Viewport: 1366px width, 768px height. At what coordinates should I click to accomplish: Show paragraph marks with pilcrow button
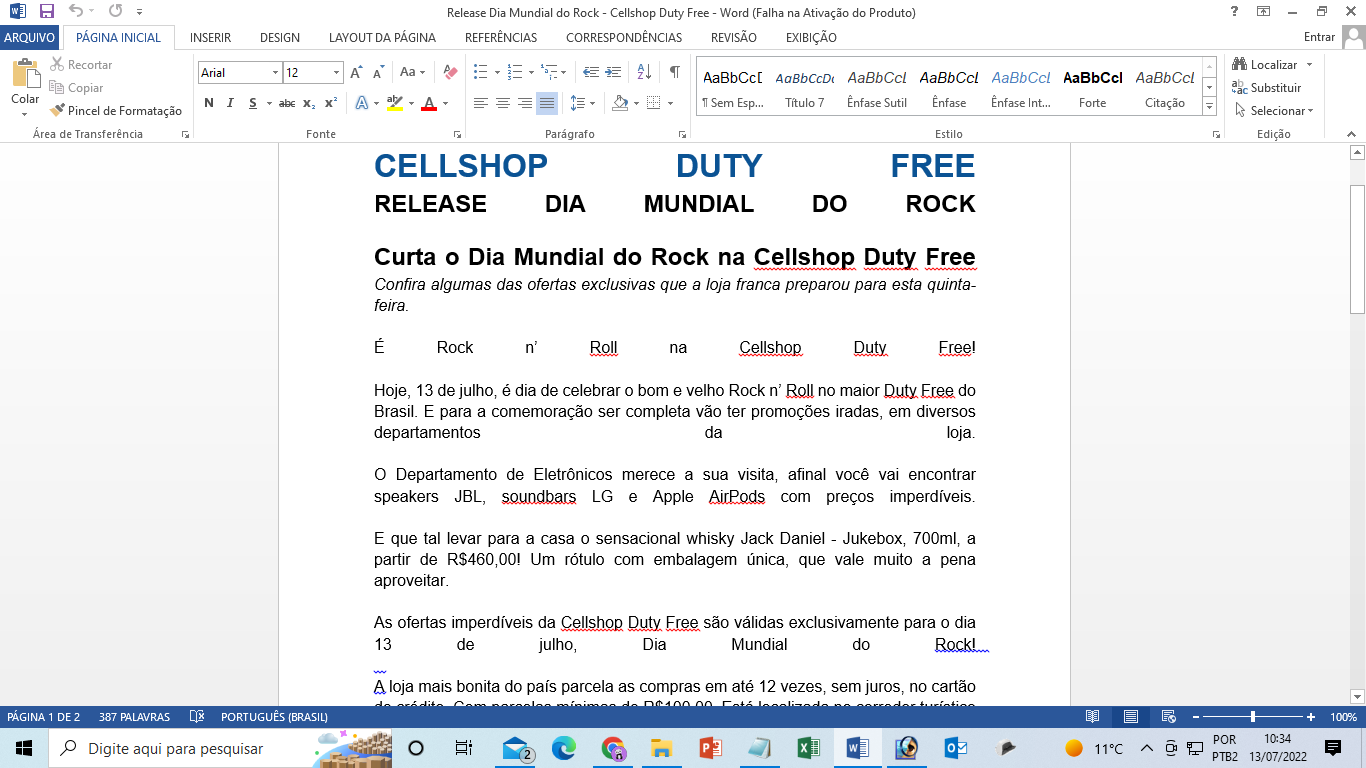675,72
